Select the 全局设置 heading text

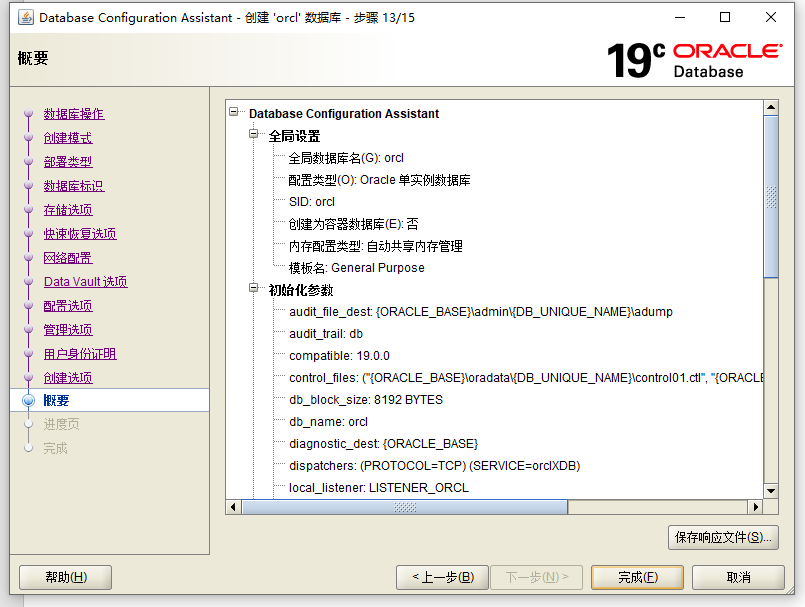[294, 136]
